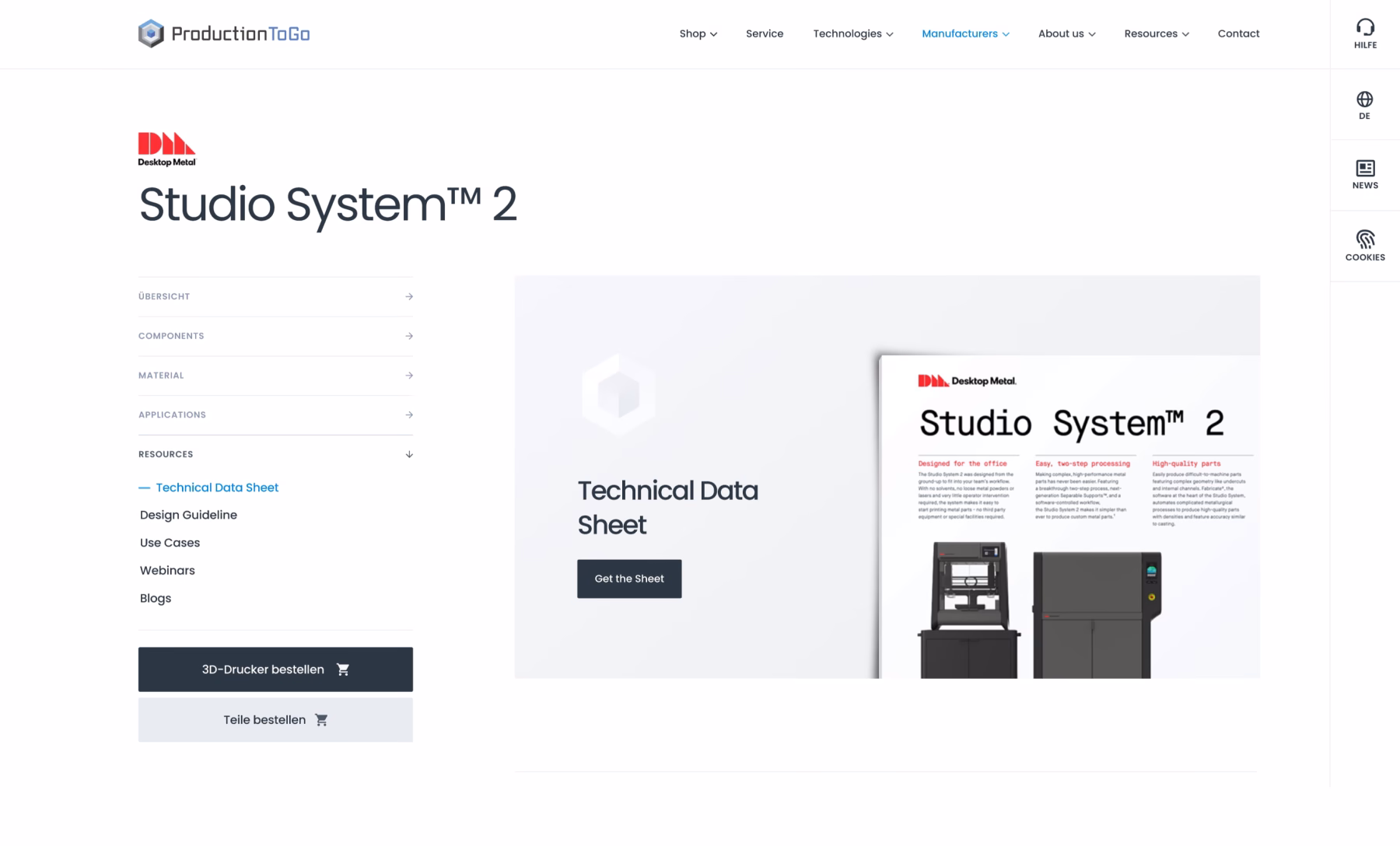Viewport: 1400px width, 846px height.
Task: Open the Design Guideline link
Action: (188, 515)
